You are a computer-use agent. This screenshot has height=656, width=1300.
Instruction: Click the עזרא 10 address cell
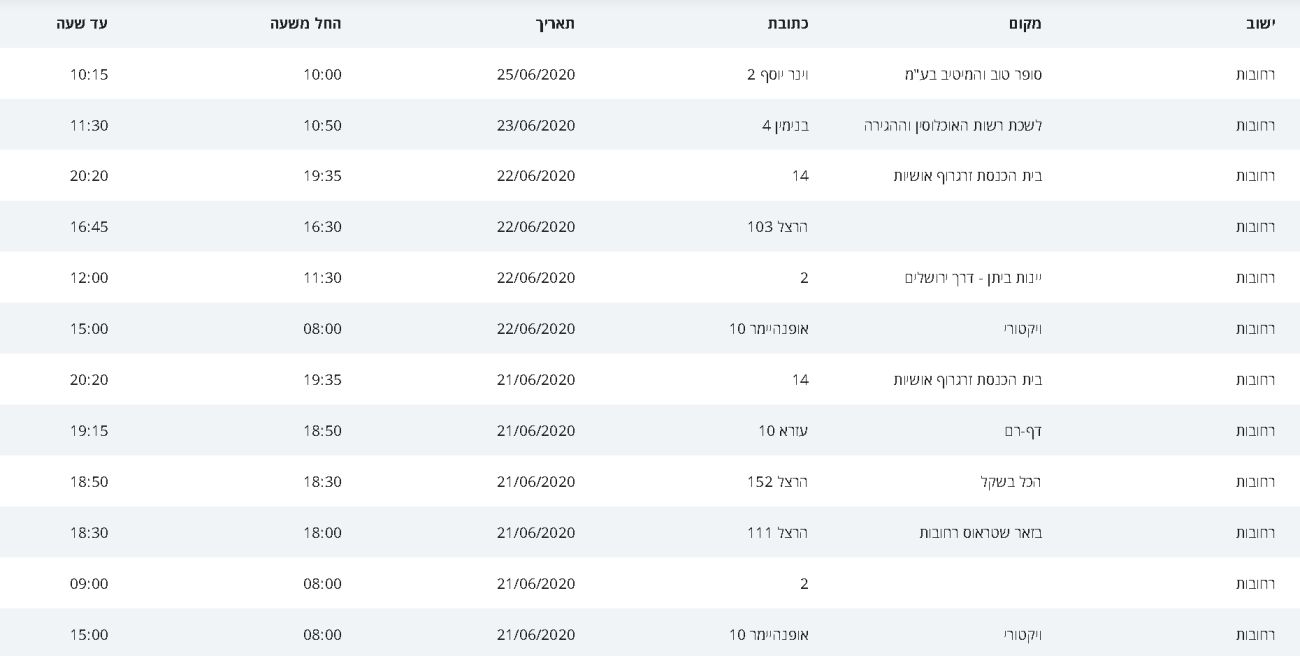pos(783,431)
